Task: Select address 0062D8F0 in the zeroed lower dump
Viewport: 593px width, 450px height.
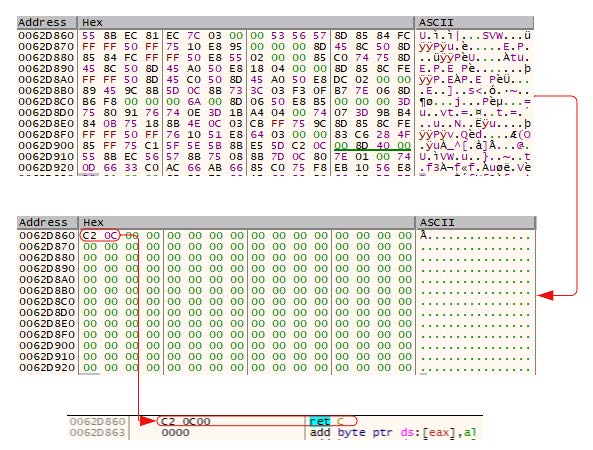Action: [x=47, y=335]
